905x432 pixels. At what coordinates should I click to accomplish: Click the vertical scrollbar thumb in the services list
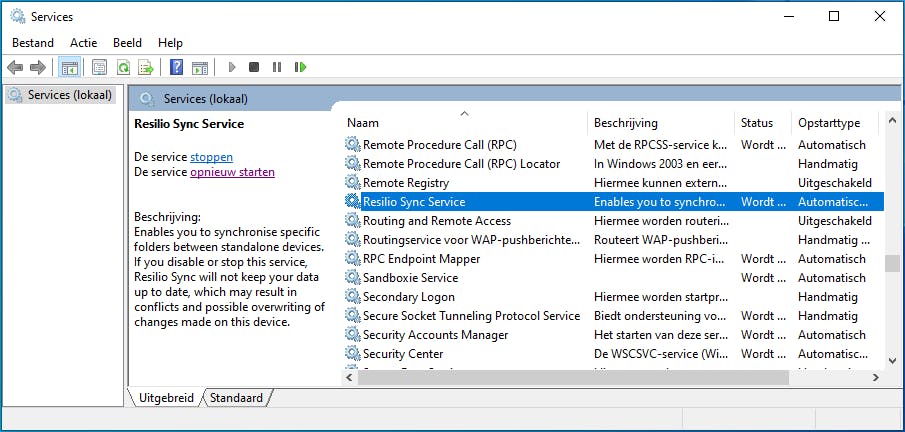tap(892, 263)
